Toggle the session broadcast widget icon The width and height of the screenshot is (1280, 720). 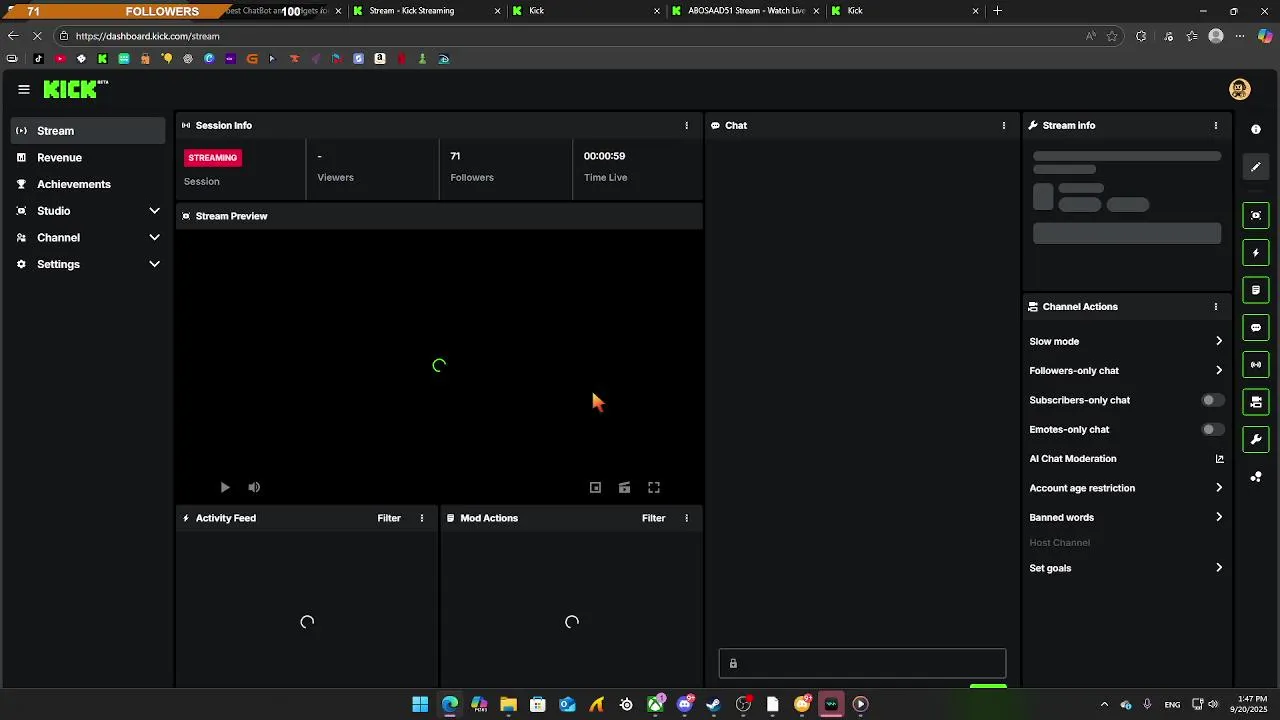tap(1256, 365)
